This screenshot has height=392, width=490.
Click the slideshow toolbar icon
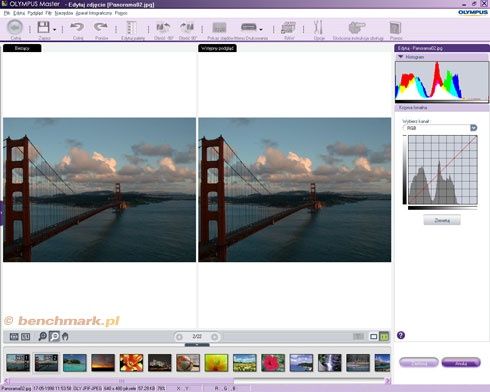click(x=220, y=28)
